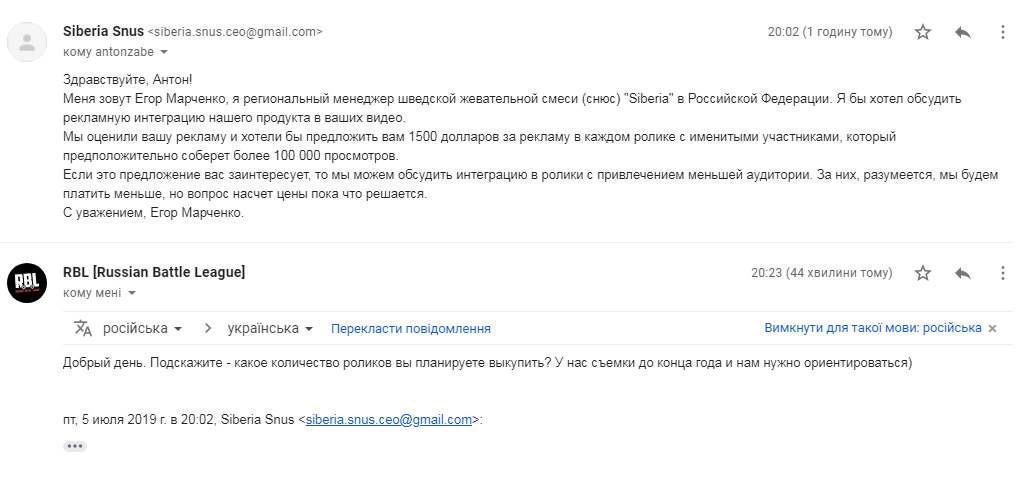Open the target language dropdown 'українська'
Viewport: 1023px width, 477px height.
(x=270, y=328)
